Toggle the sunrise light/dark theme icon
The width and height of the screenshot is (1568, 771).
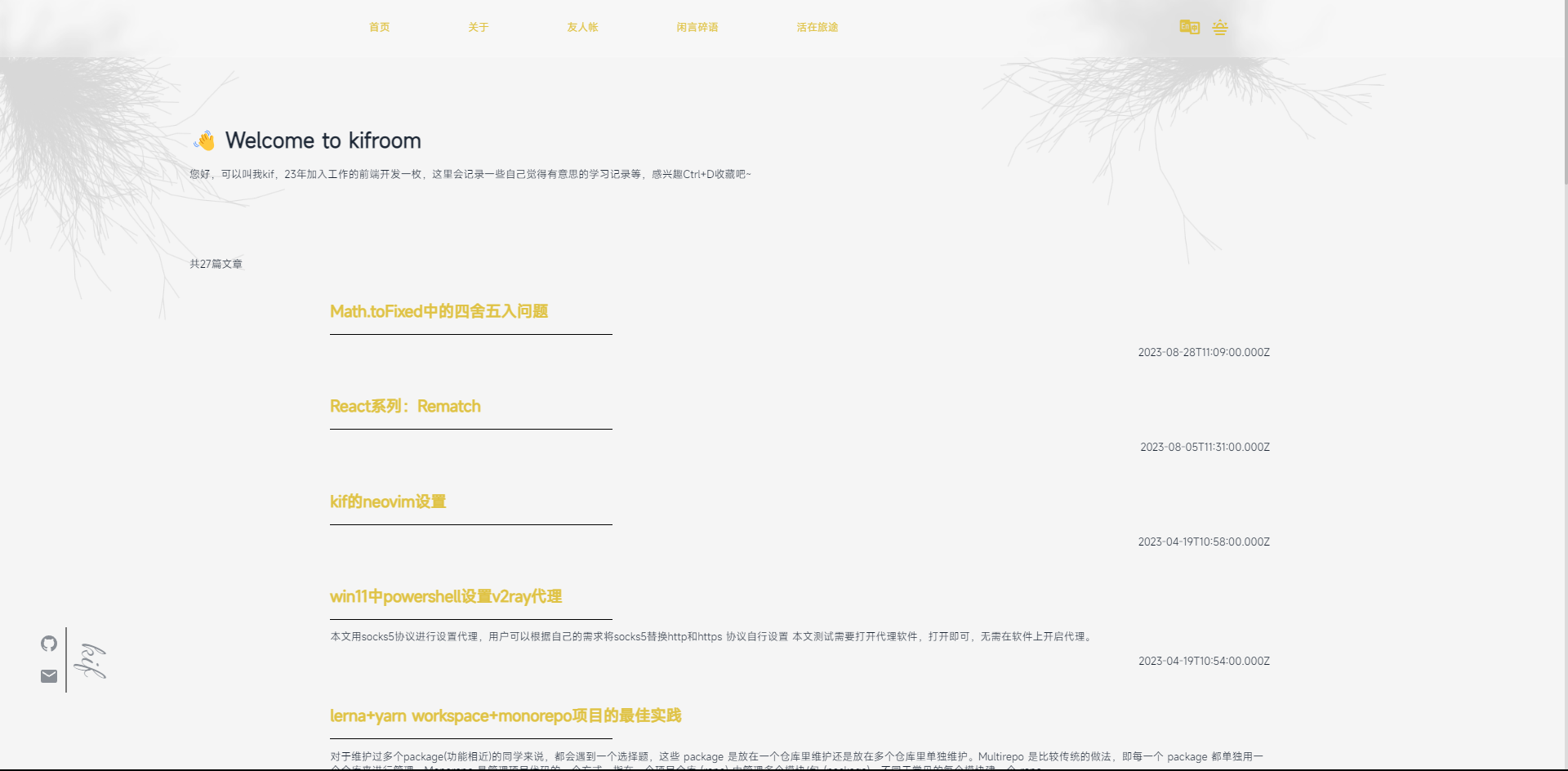click(x=1220, y=28)
